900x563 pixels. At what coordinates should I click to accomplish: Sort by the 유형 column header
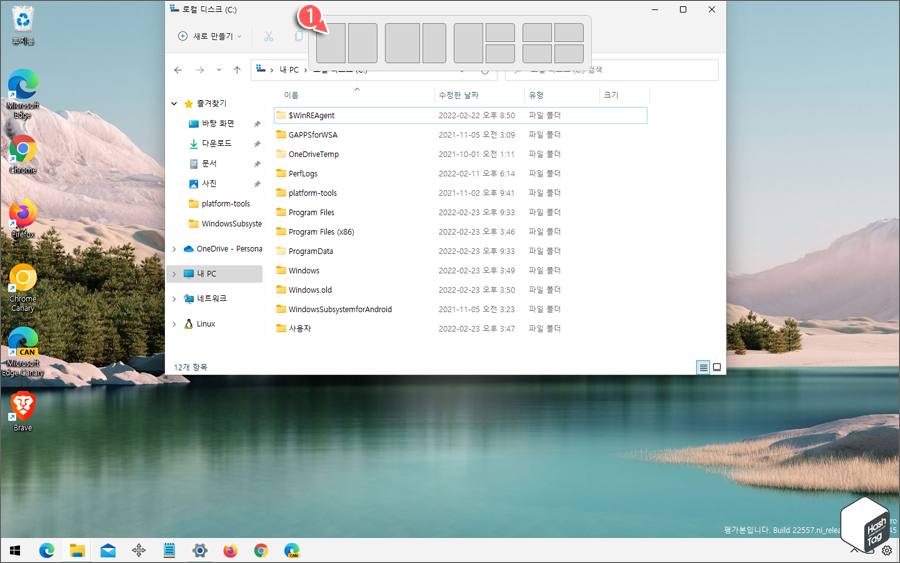[x=561, y=95]
